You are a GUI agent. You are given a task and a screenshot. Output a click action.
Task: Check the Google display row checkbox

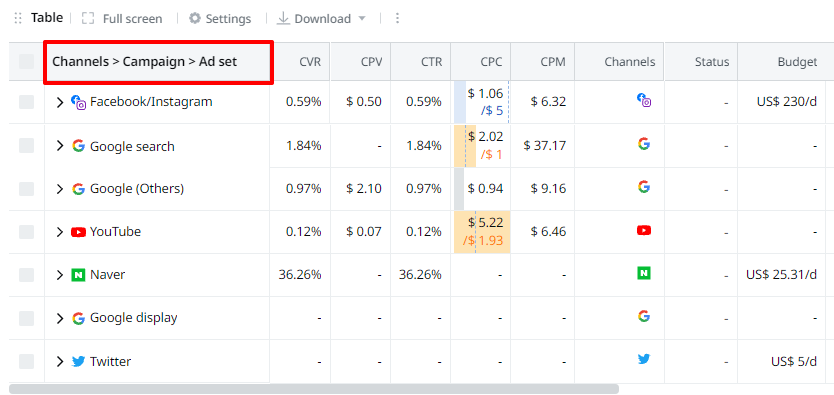click(x=27, y=318)
